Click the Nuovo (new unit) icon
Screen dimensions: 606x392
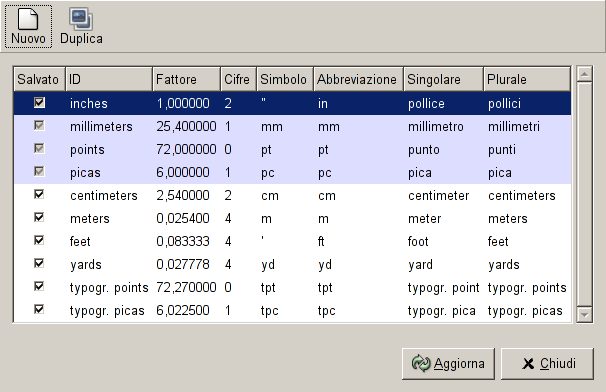point(28,19)
